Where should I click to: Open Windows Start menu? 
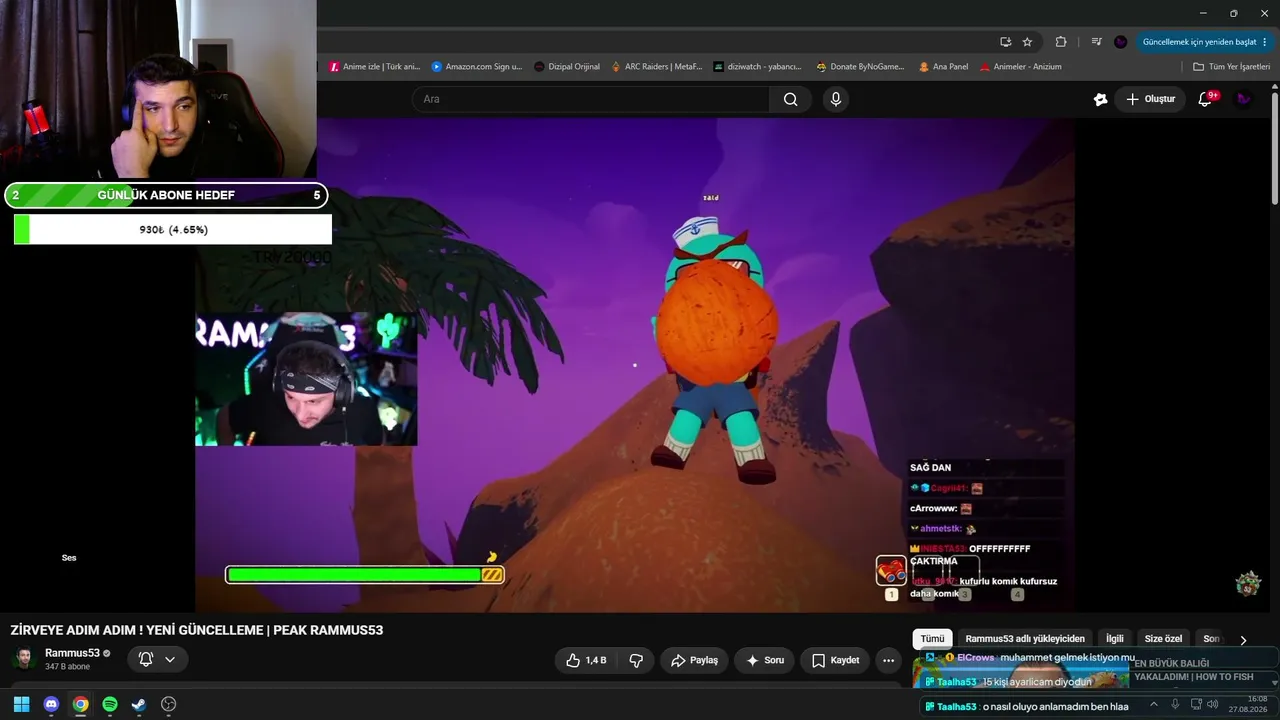point(21,704)
